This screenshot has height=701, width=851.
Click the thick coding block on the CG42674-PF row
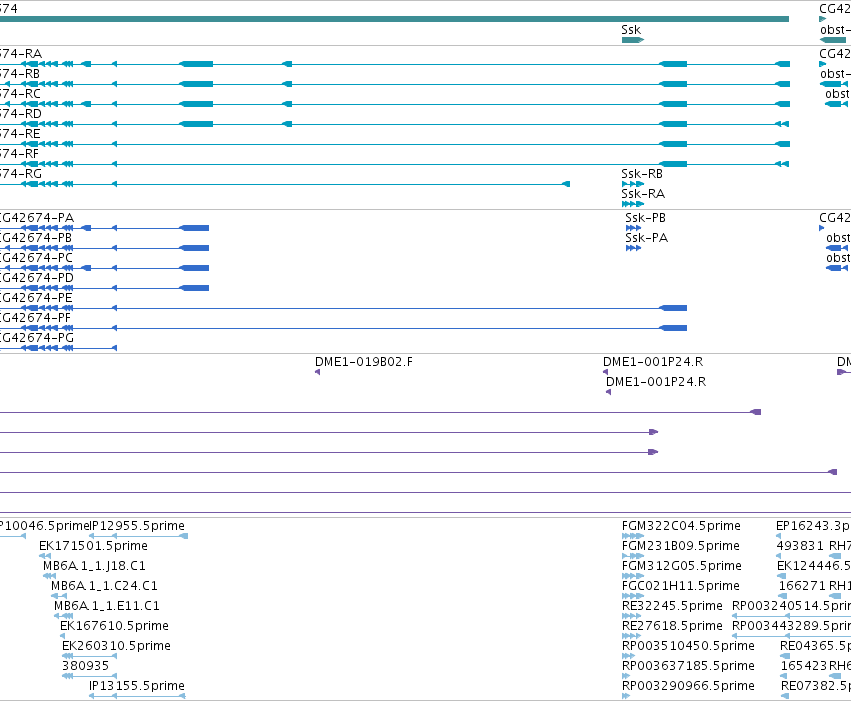coord(673,328)
